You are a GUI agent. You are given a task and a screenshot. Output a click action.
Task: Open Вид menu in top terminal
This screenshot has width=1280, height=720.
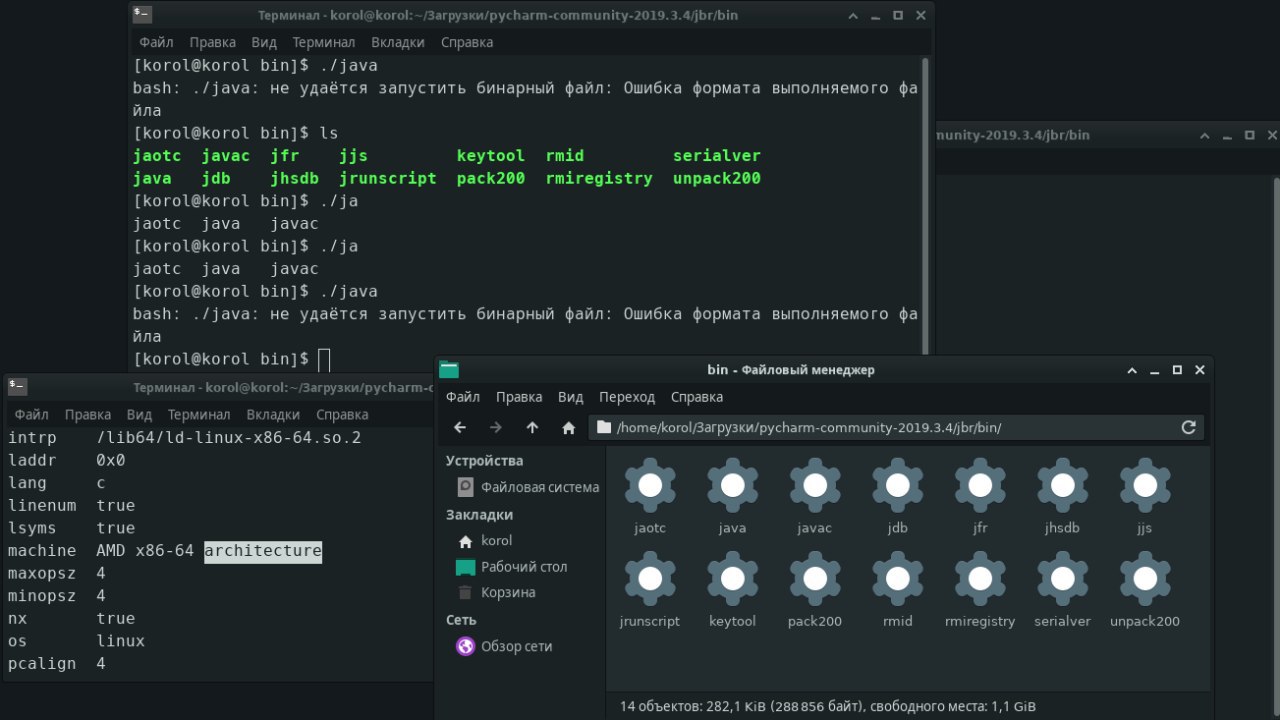coord(264,42)
